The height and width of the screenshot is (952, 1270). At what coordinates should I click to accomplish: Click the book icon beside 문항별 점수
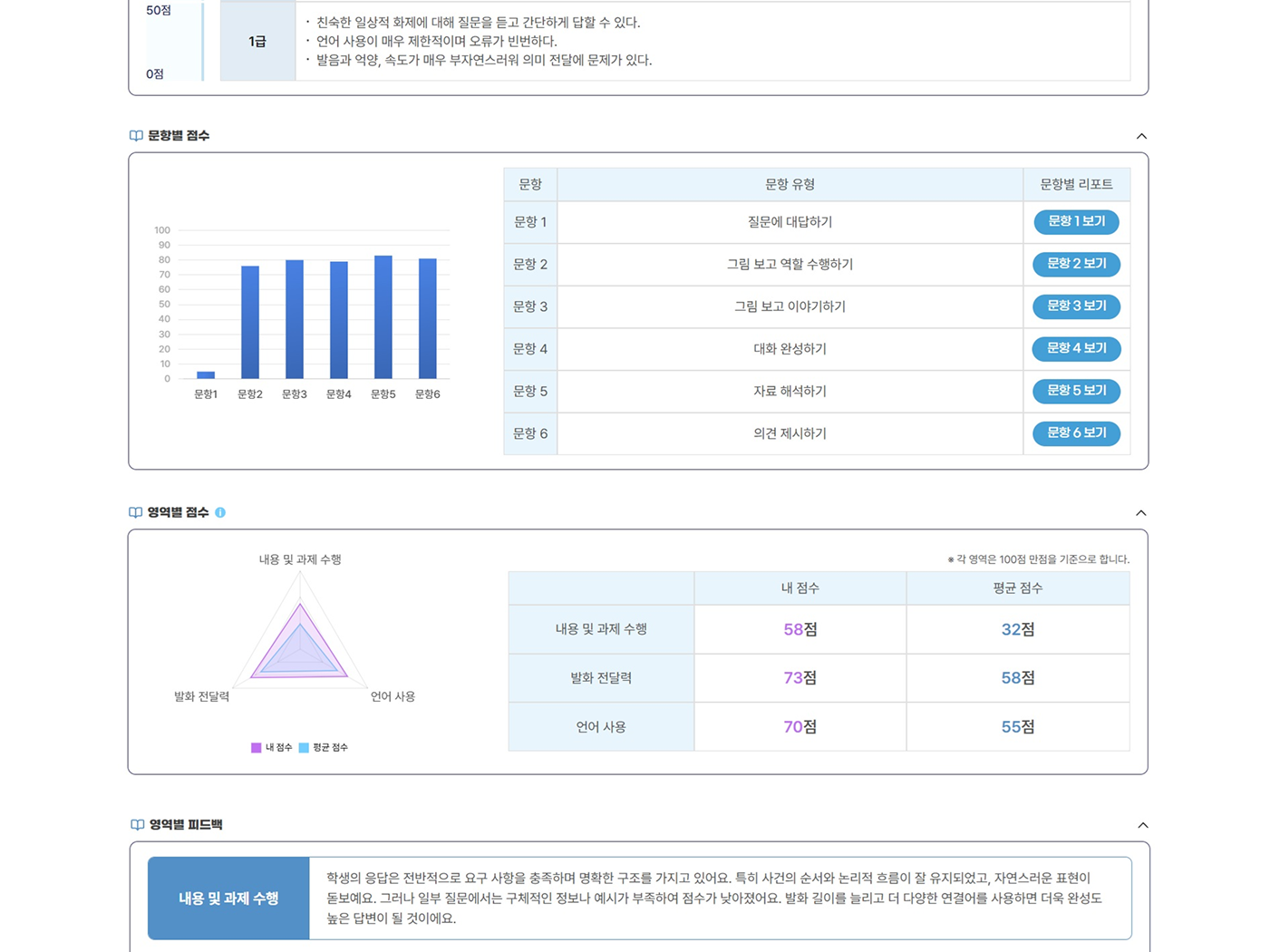pyautogui.click(x=136, y=135)
